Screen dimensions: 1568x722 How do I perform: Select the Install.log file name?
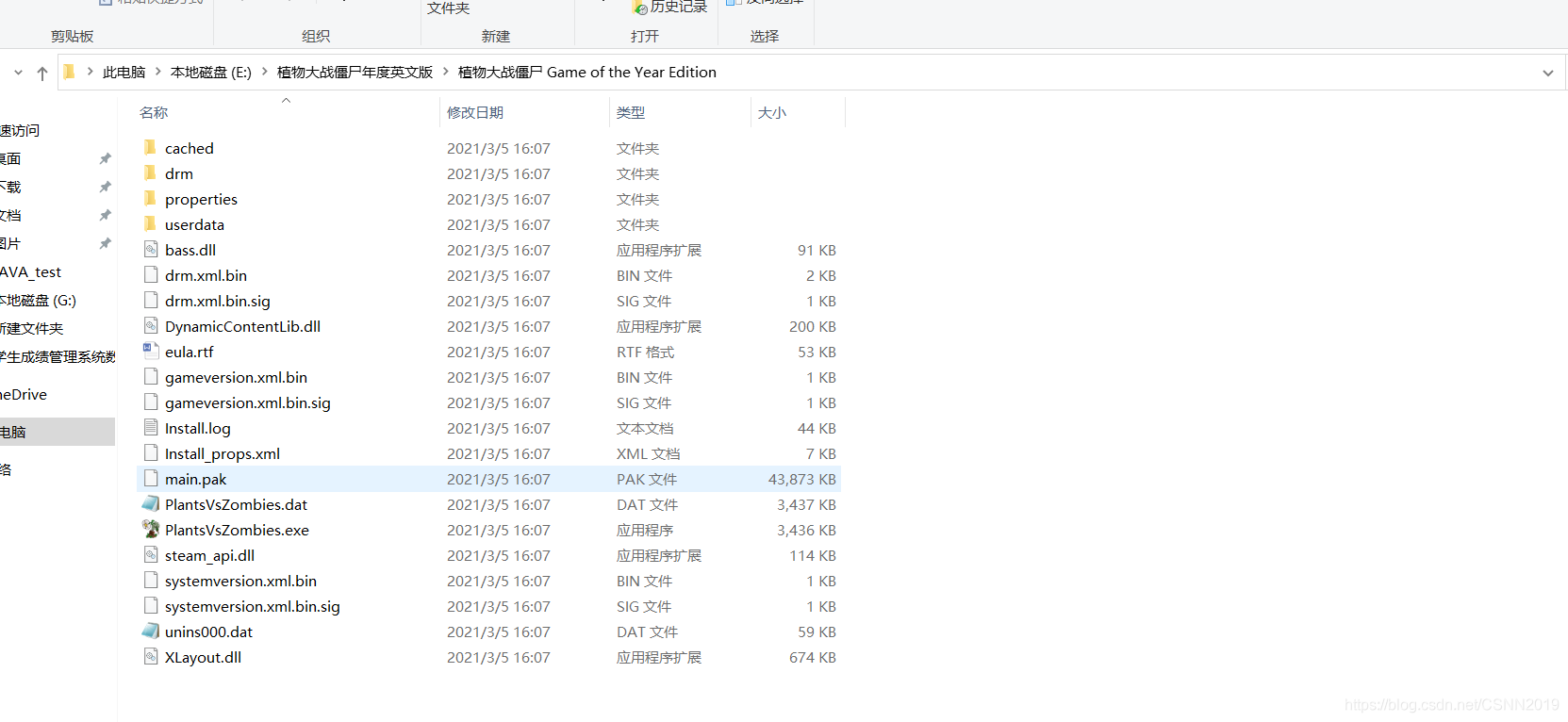[197, 428]
